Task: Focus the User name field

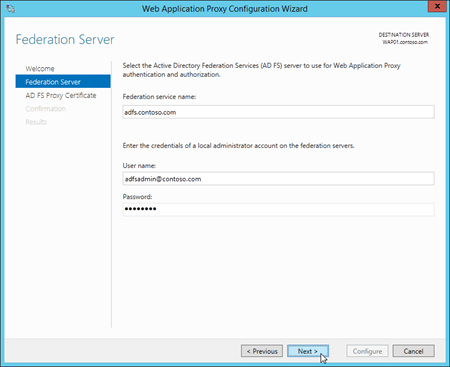Action: [x=278, y=179]
